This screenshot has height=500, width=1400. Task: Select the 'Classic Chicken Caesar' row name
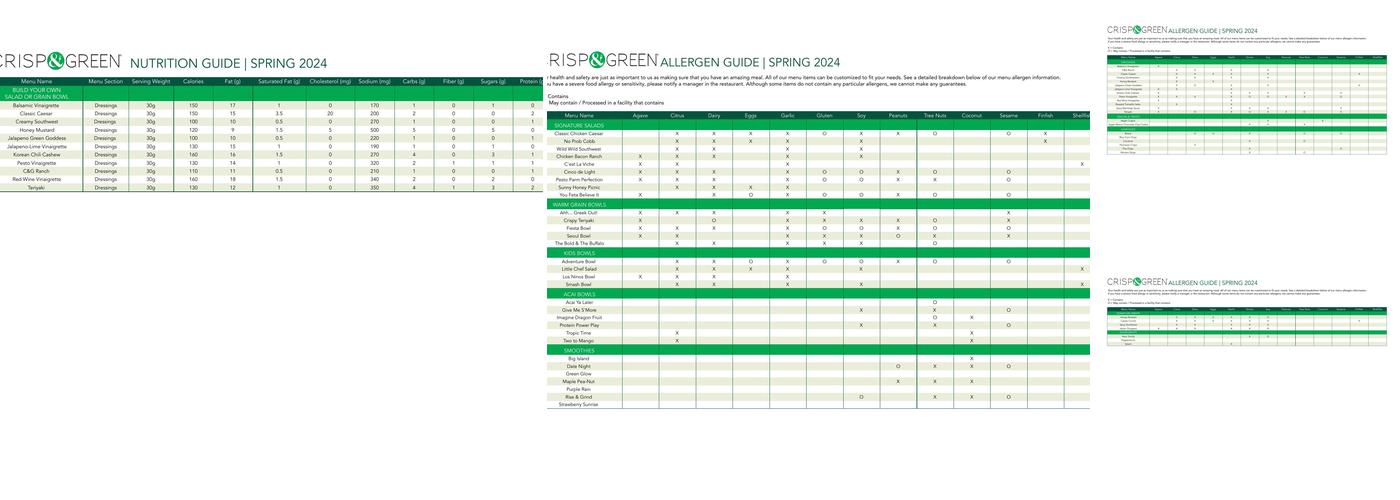pyautogui.click(x=579, y=133)
